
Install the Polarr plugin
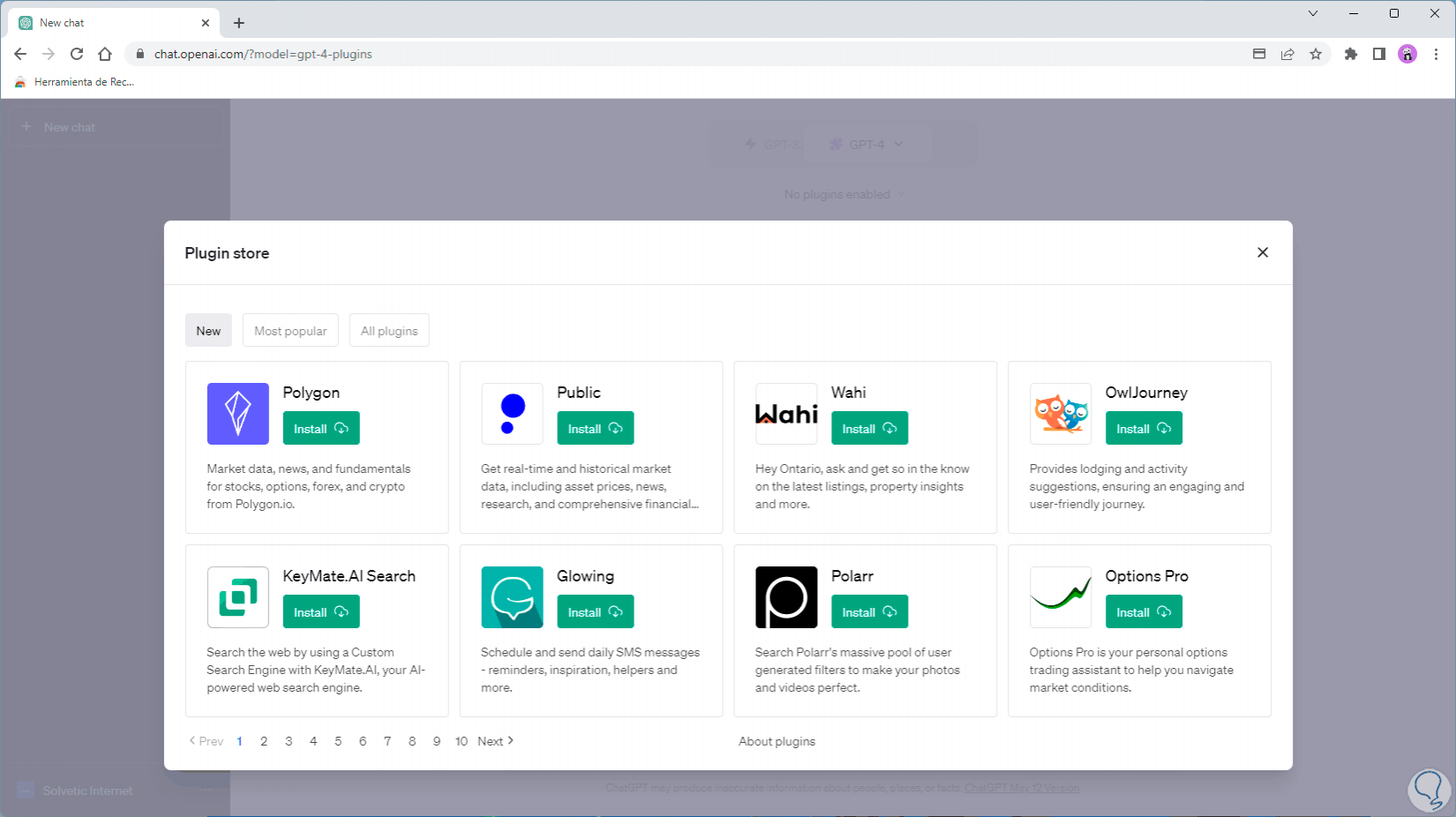(x=870, y=611)
